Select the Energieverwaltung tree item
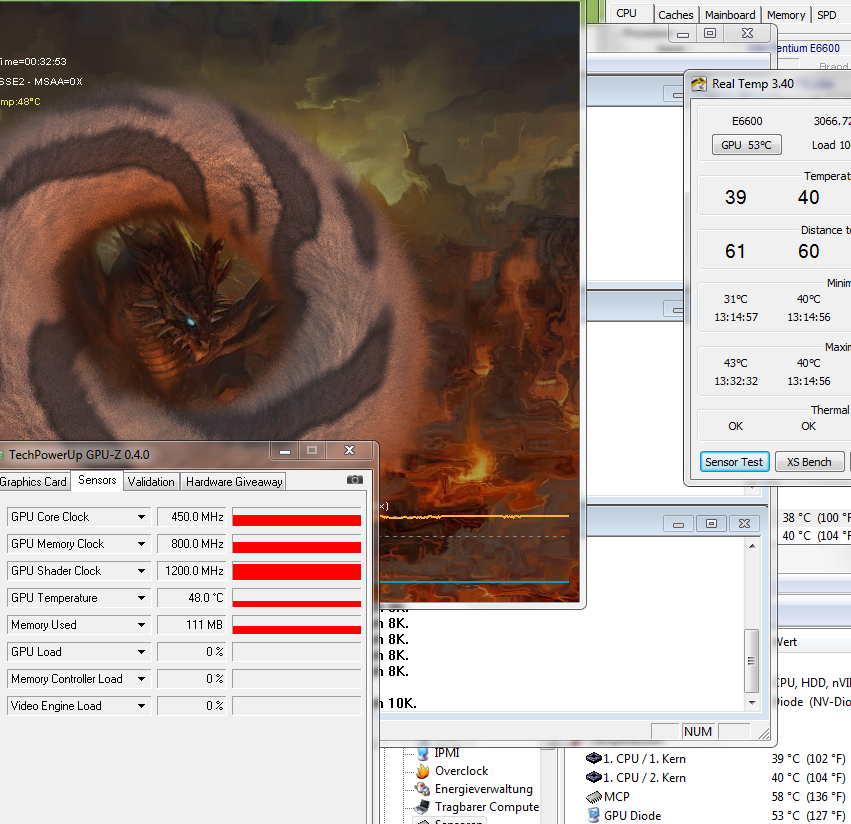 [x=484, y=789]
